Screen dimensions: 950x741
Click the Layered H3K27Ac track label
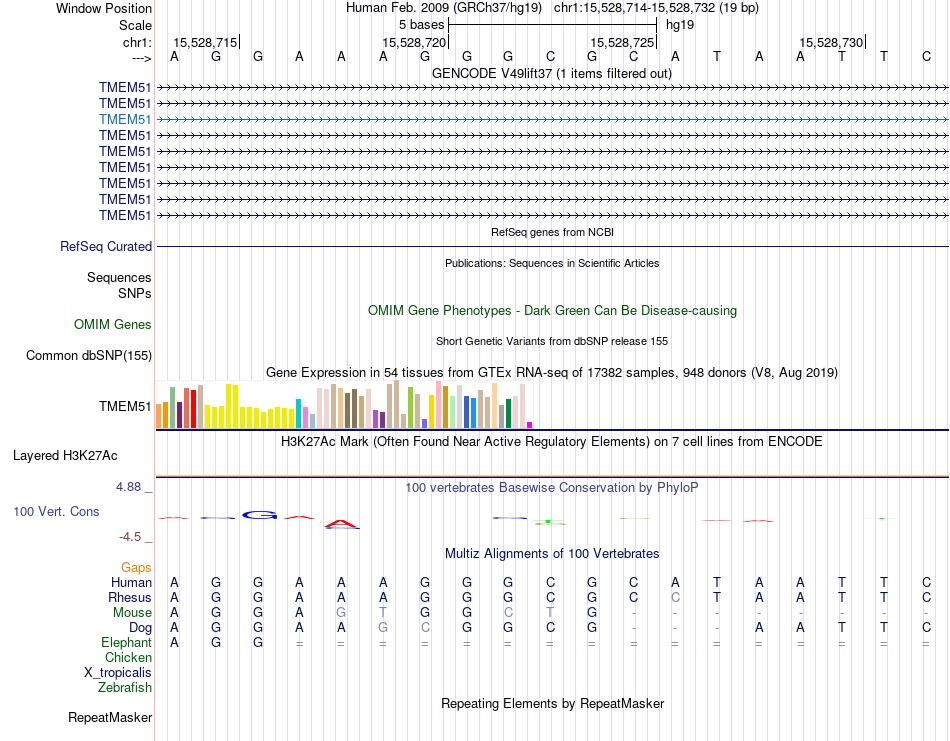coord(65,456)
